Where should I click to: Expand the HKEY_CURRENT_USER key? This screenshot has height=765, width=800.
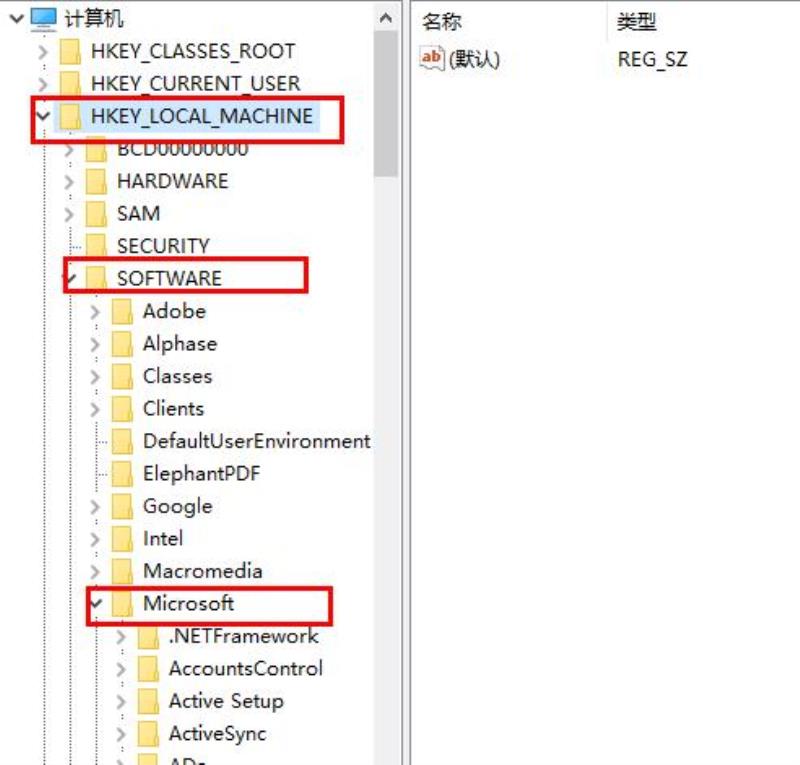[43, 84]
